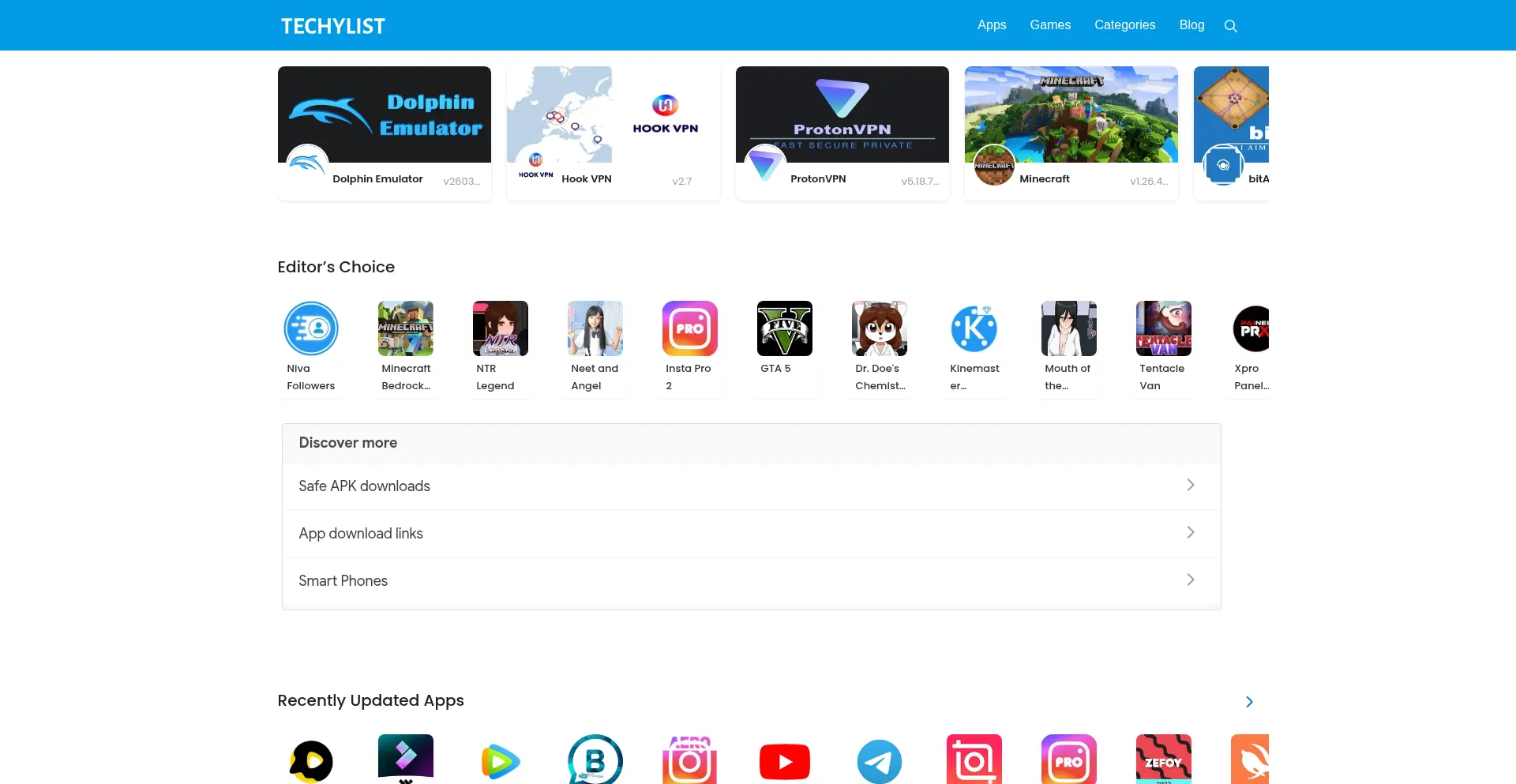Viewport: 1516px width, 784px height.
Task: Open more Recently Updated Apps arrow
Action: 1249,702
